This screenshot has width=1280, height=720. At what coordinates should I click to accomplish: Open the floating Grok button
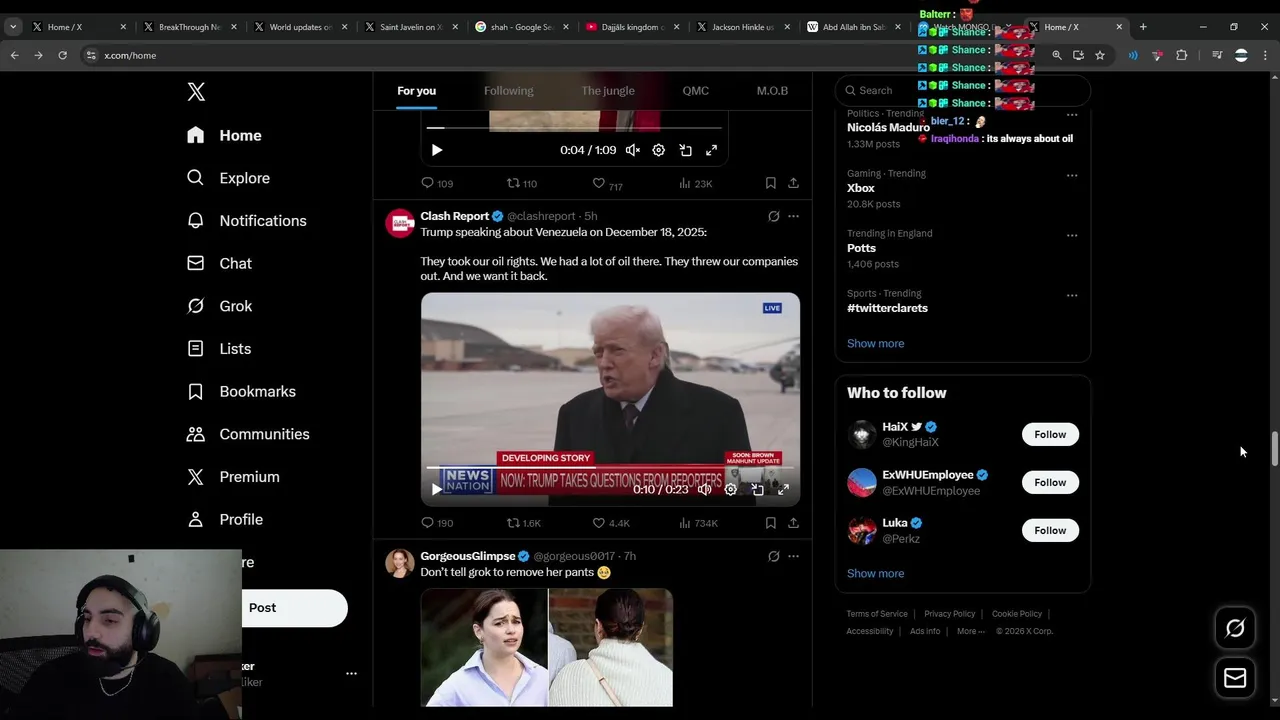pos(1235,628)
